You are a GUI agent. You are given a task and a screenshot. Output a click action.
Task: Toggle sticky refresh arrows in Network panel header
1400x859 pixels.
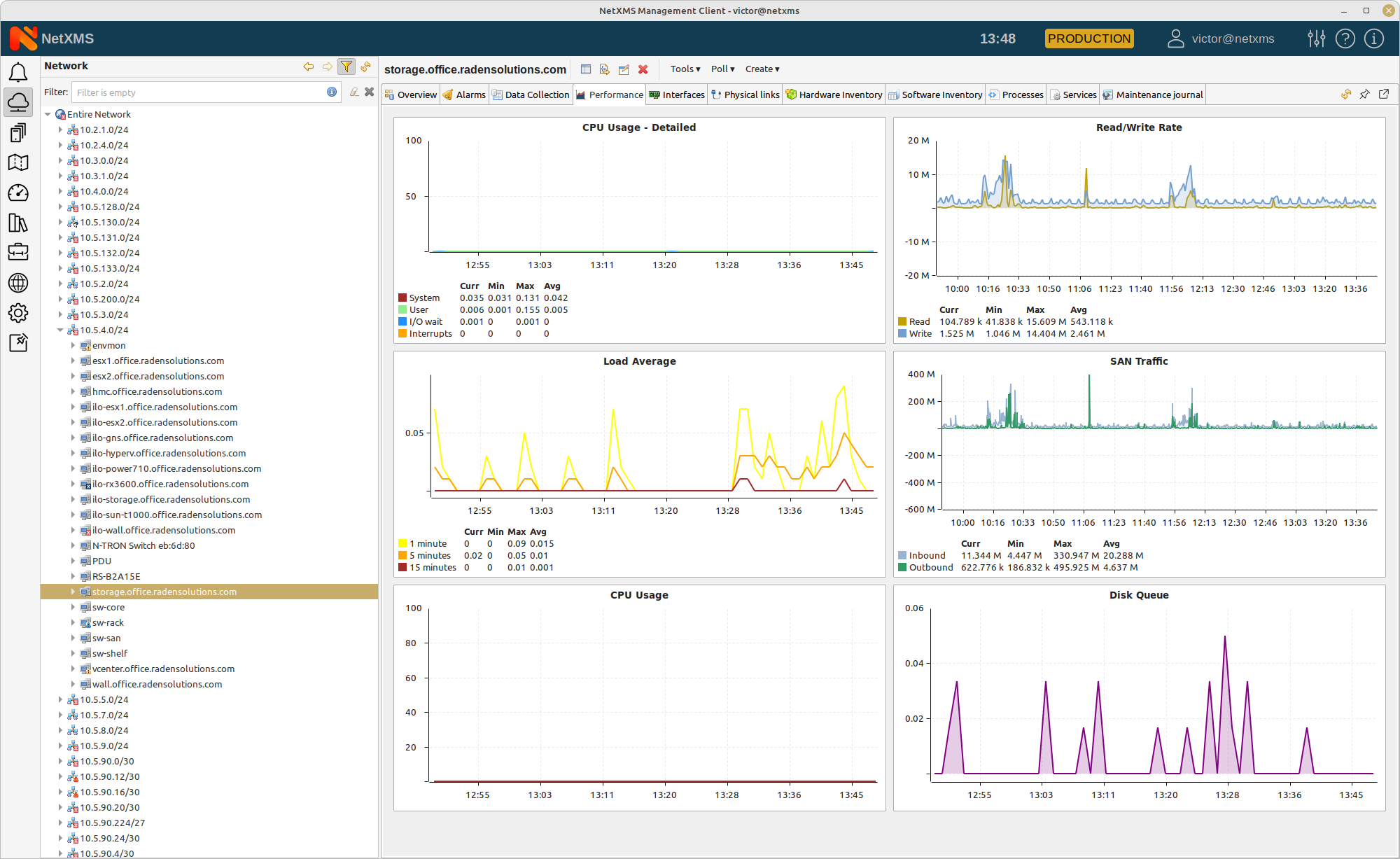(365, 67)
